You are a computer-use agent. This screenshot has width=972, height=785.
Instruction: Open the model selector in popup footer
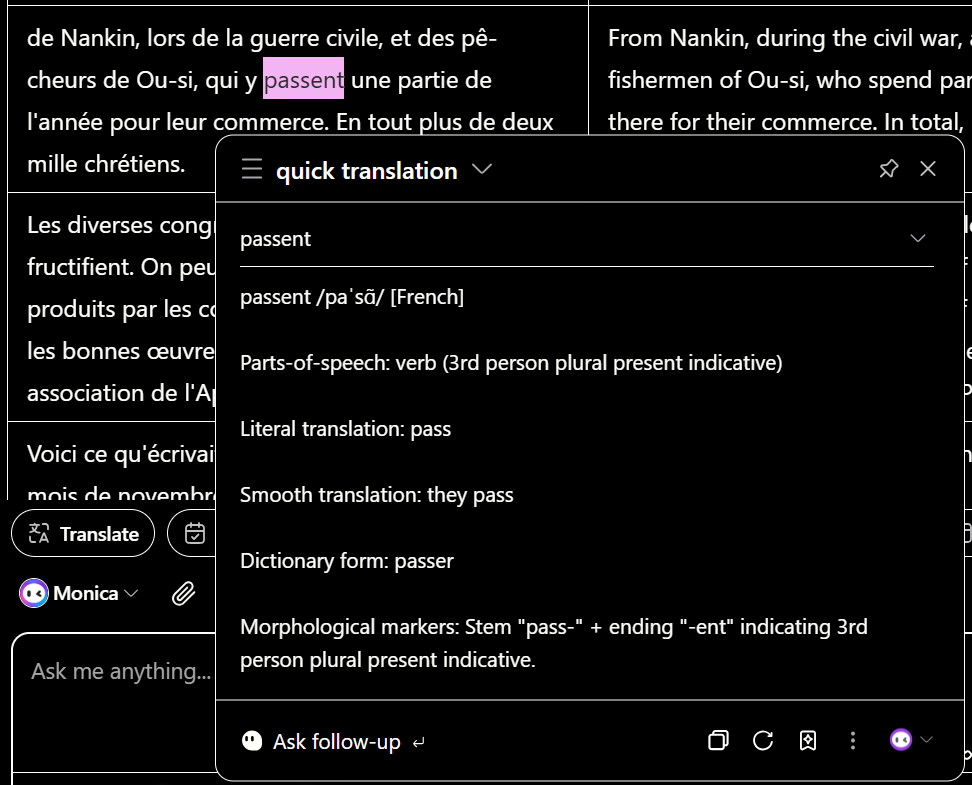[911, 740]
